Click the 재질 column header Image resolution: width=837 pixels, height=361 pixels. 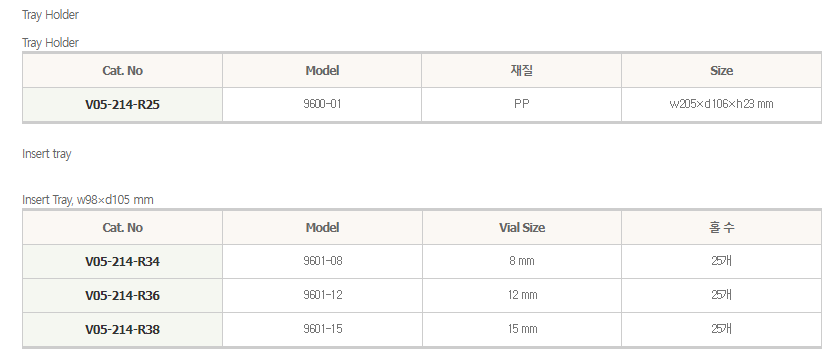[x=522, y=70]
